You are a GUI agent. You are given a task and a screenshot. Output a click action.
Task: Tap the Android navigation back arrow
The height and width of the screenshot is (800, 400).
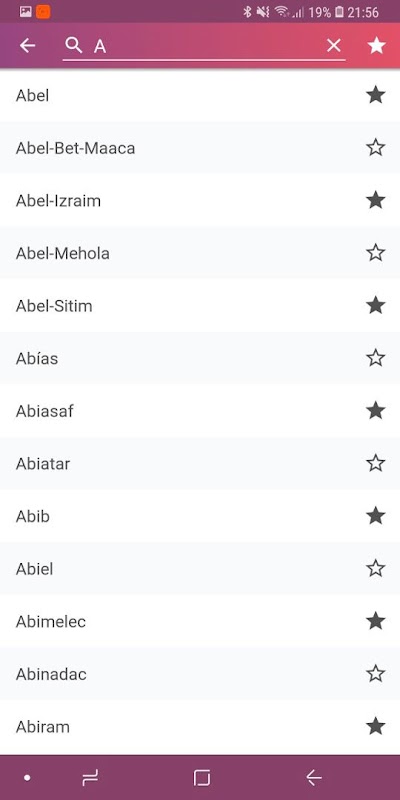[x=314, y=778]
